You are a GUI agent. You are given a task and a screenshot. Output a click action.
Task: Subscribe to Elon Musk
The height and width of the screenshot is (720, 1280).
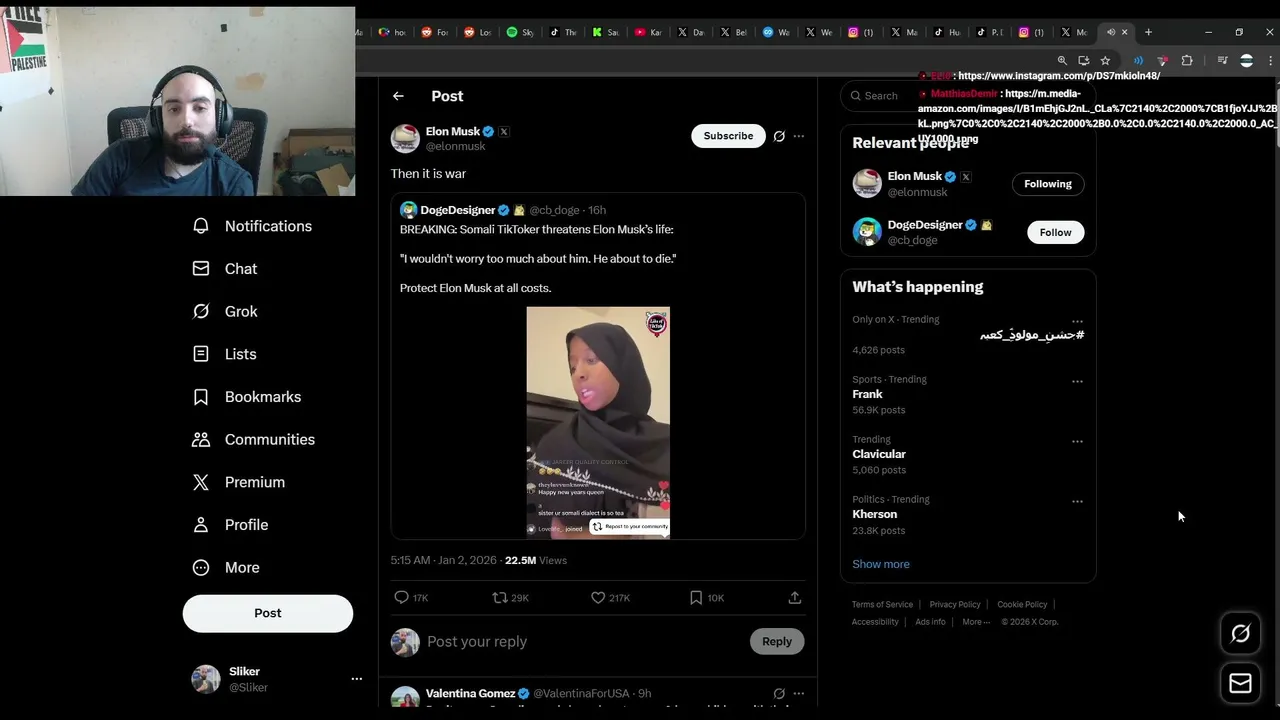click(x=728, y=136)
